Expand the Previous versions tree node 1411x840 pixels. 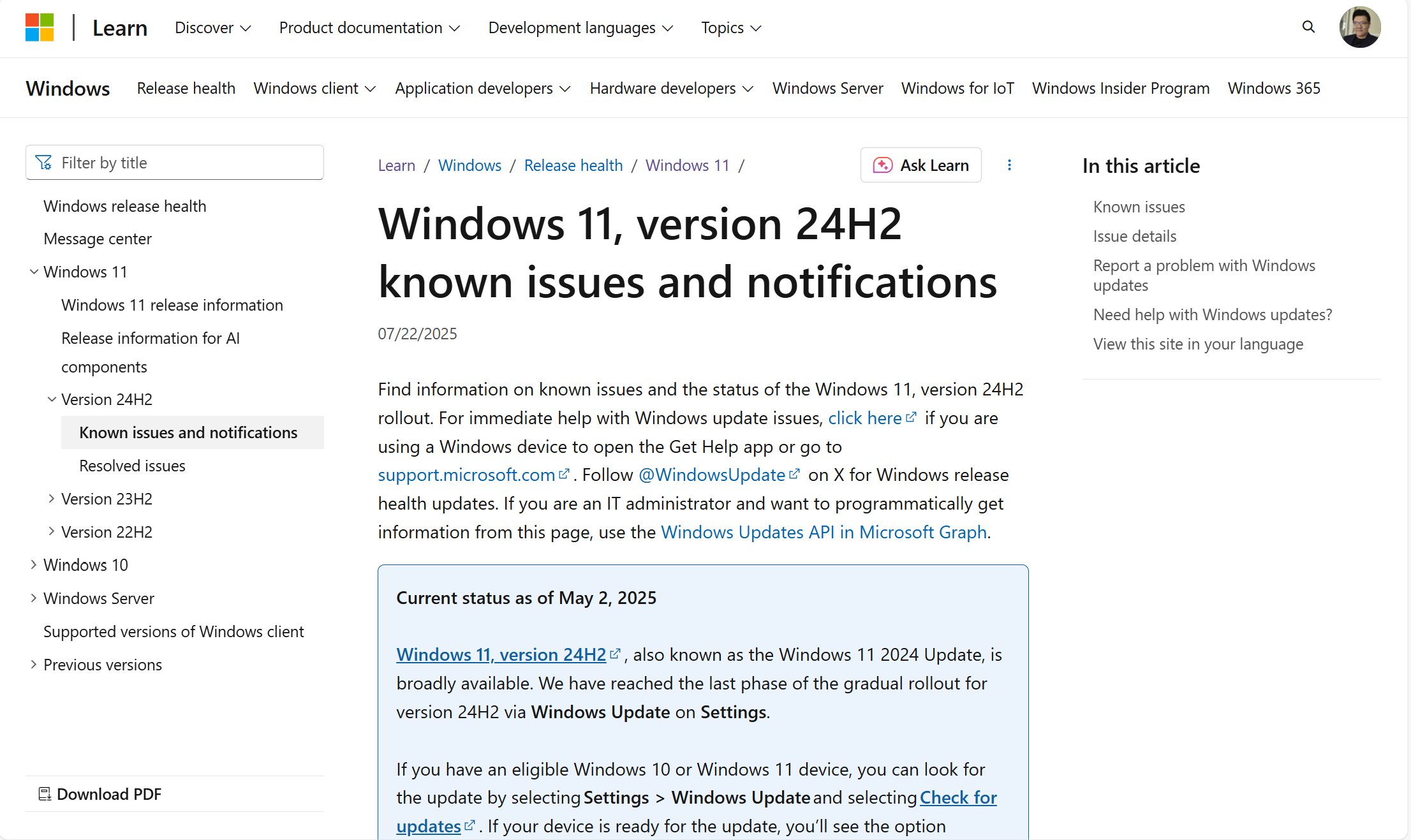pos(34,665)
